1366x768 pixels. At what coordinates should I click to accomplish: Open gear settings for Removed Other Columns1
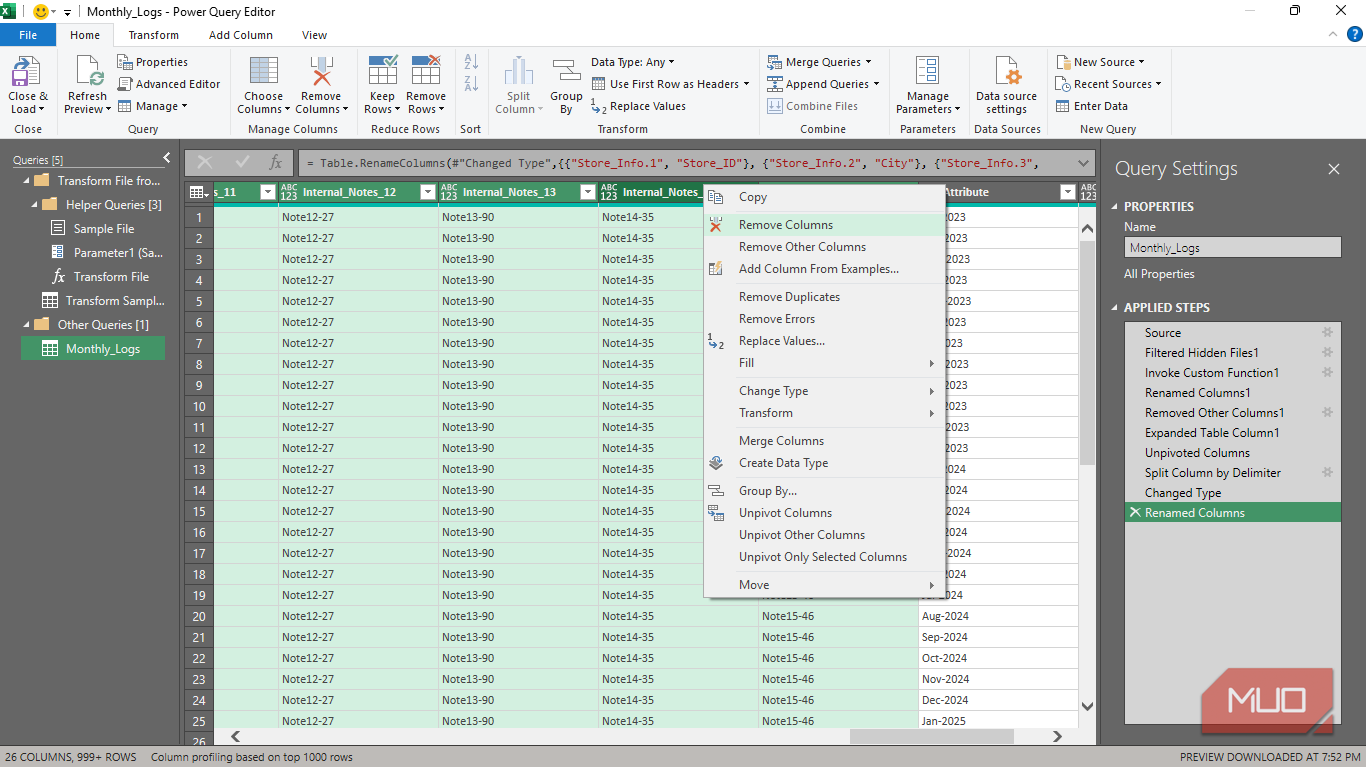tap(1328, 412)
